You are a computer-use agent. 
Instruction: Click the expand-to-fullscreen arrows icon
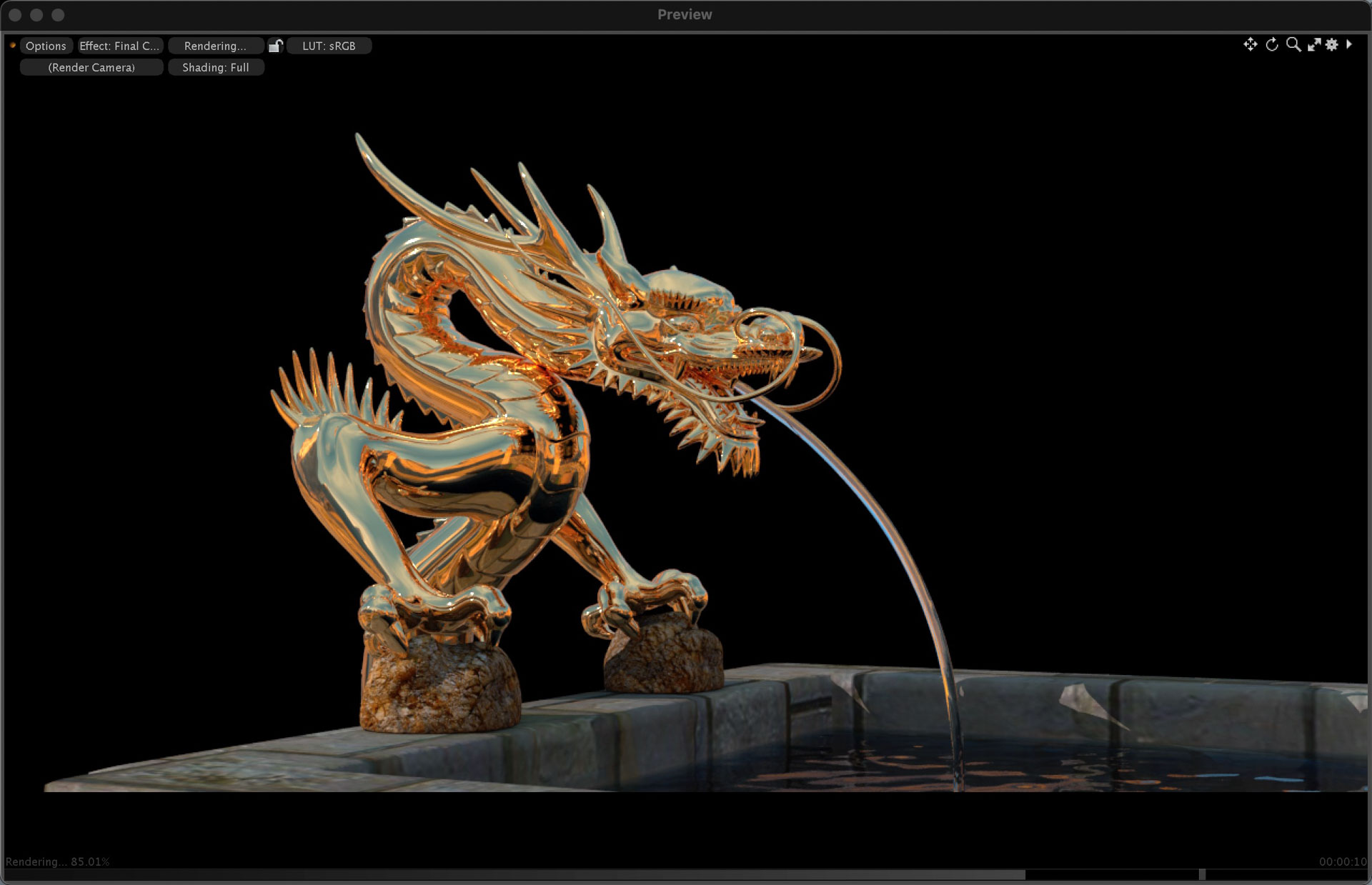coord(1314,44)
